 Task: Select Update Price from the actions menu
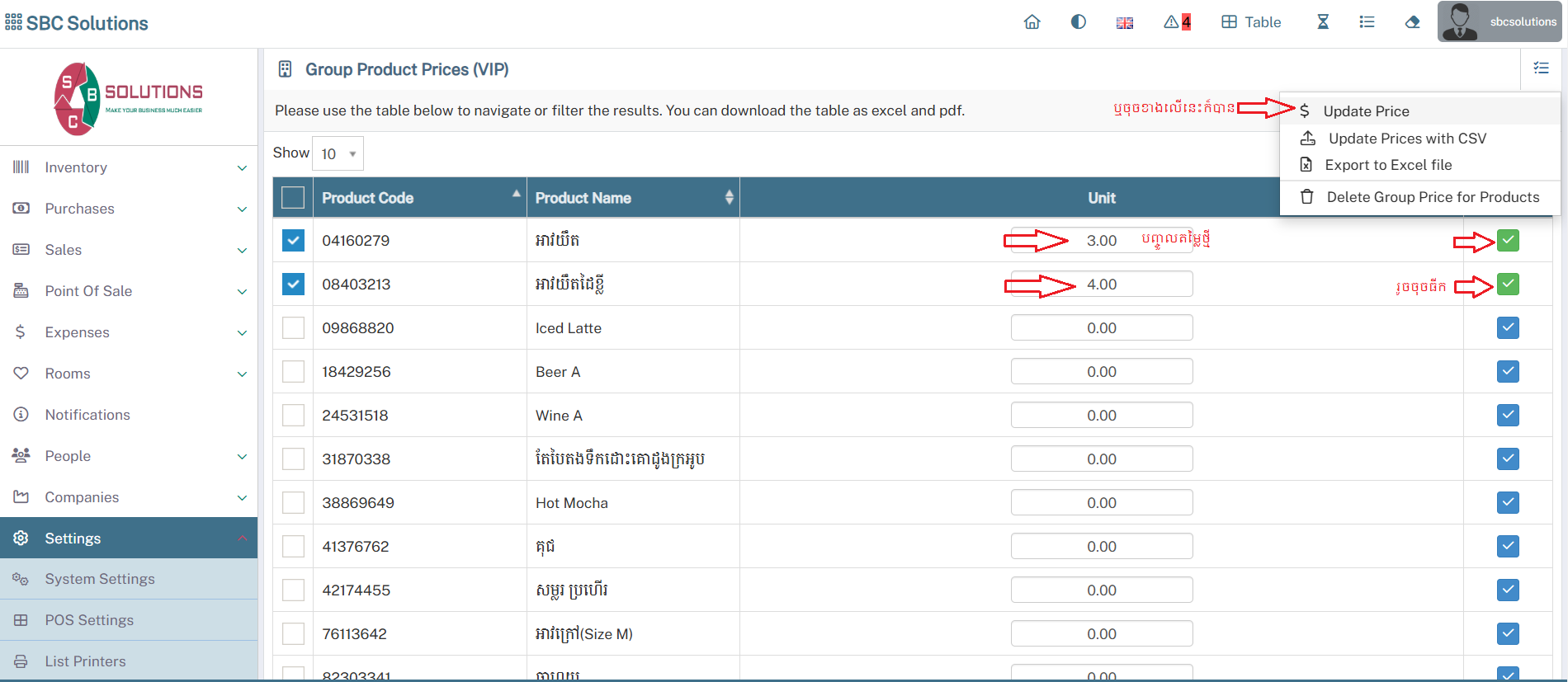(x=1366, y=111)
